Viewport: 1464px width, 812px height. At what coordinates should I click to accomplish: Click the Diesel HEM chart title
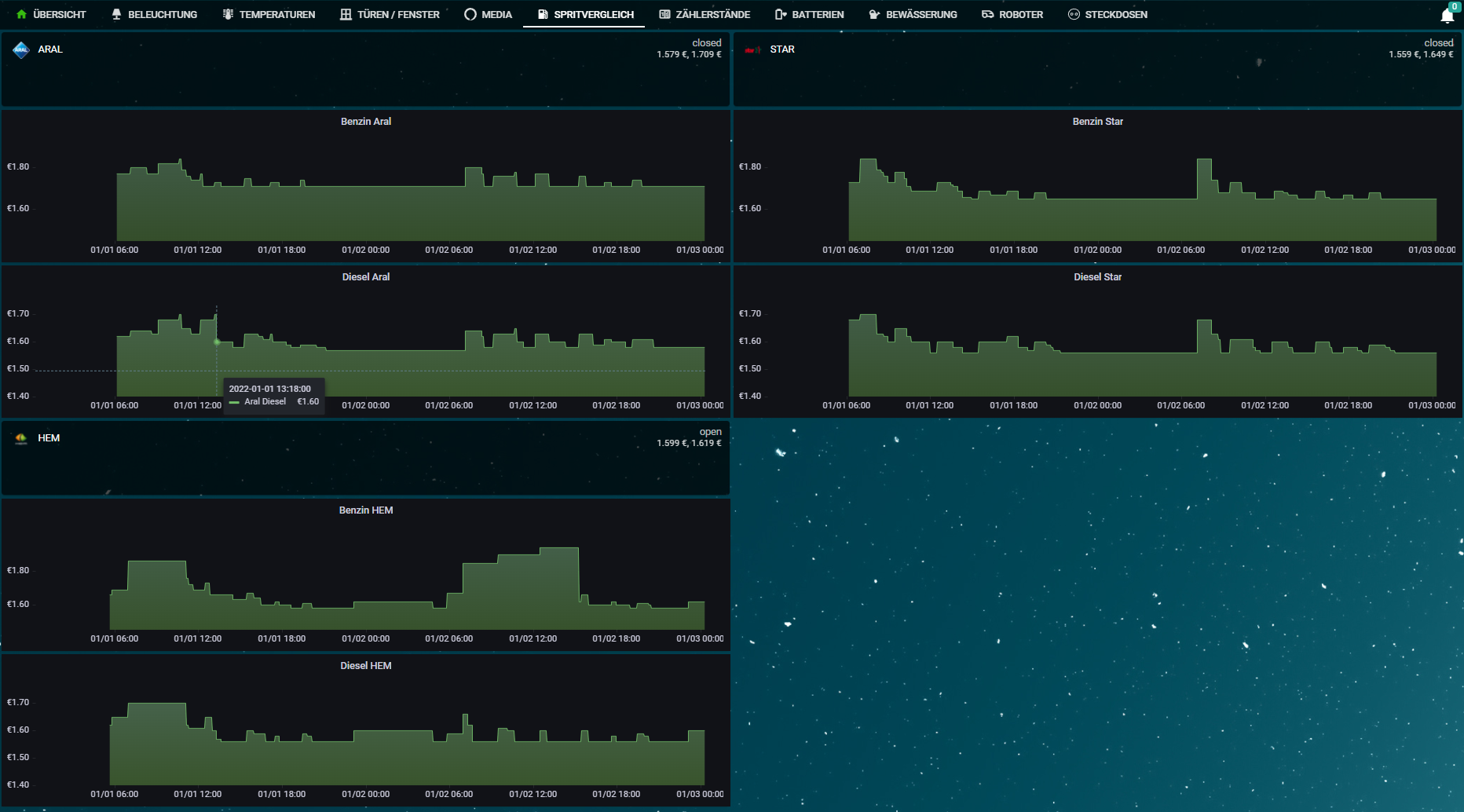(366, 666)
